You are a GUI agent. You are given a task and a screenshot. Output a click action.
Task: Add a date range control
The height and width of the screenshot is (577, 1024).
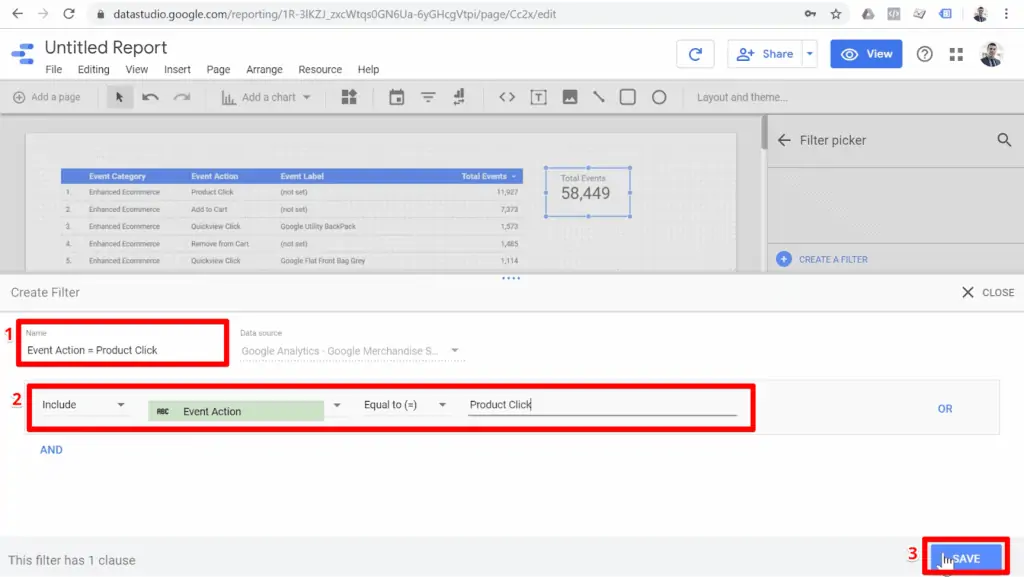[x=397, y=97]
